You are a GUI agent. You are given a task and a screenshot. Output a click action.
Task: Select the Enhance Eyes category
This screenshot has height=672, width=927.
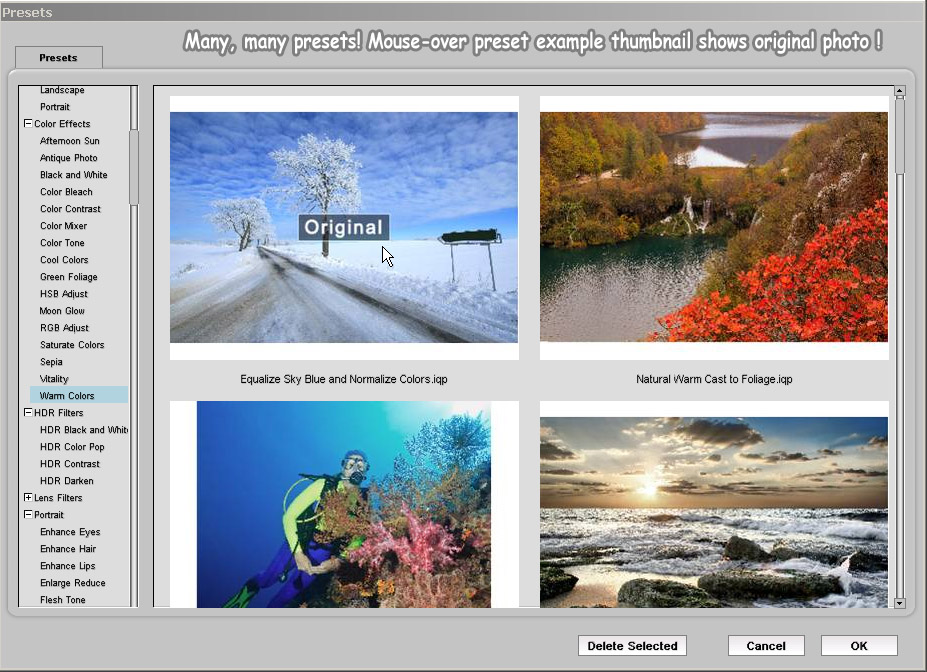coord(70,532)
